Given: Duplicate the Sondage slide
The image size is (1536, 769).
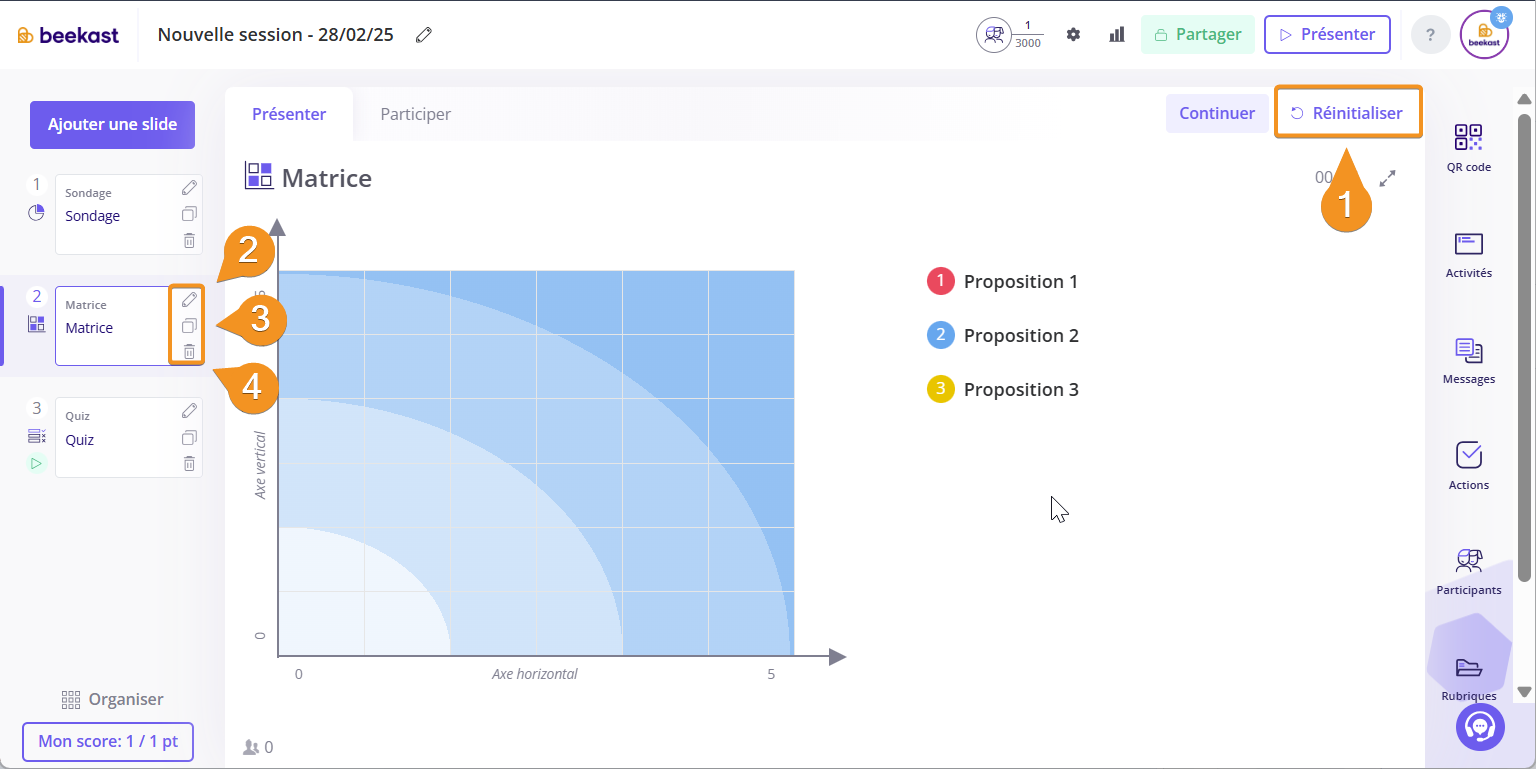Looking at the screenshot, I should pos(189,214).
